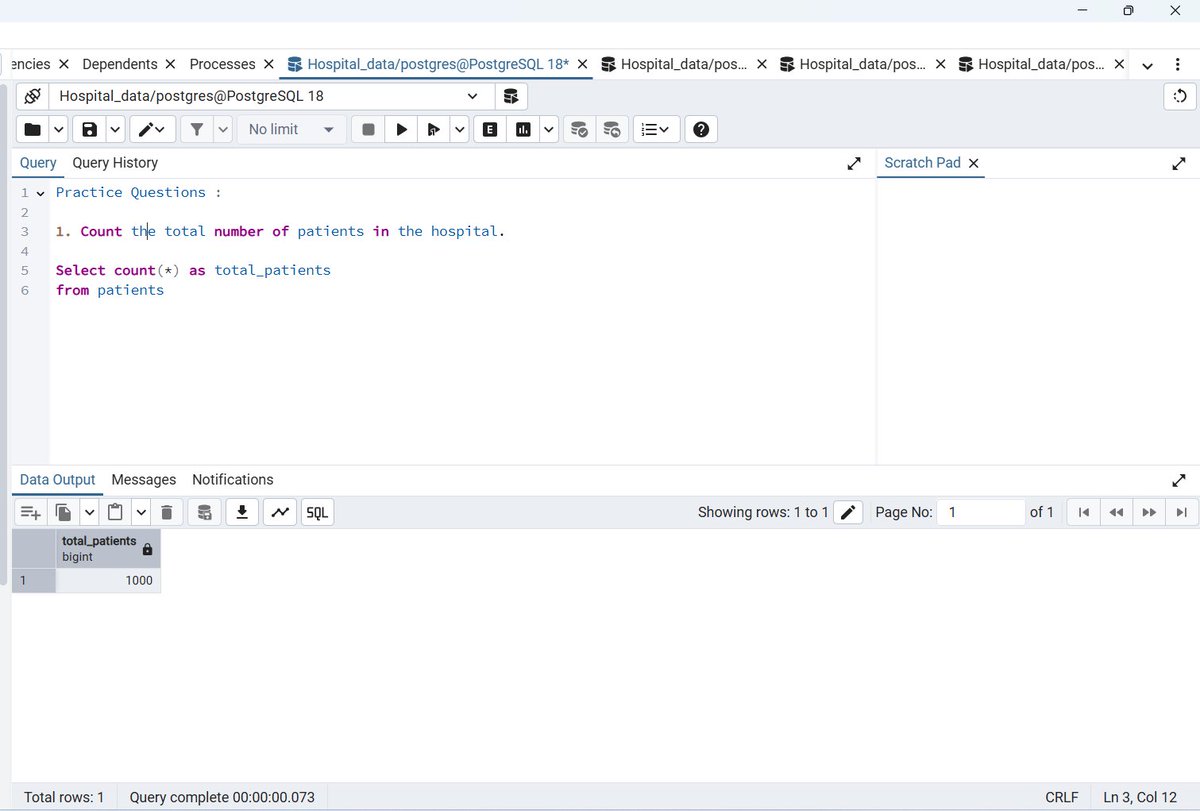Click the Save data changes database icon

tap(204, 513)
